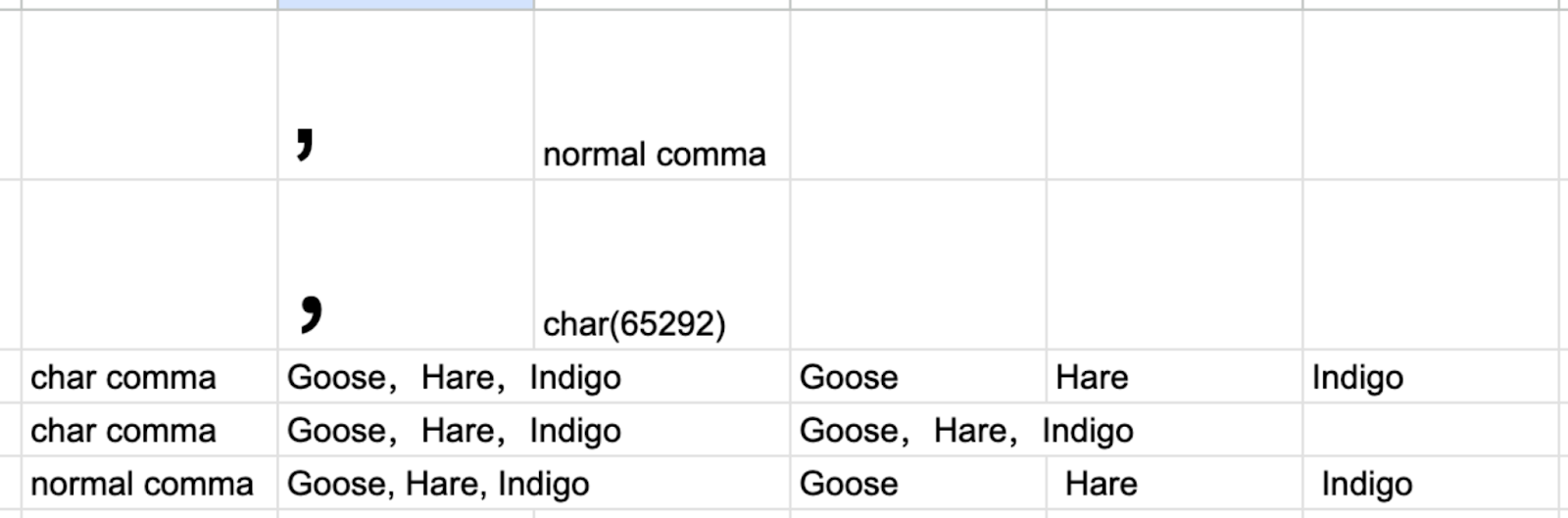Click the 'Indigo' result in the first char comma row
This screenshot has height=518, width=1568.
tap(1357, 378)
